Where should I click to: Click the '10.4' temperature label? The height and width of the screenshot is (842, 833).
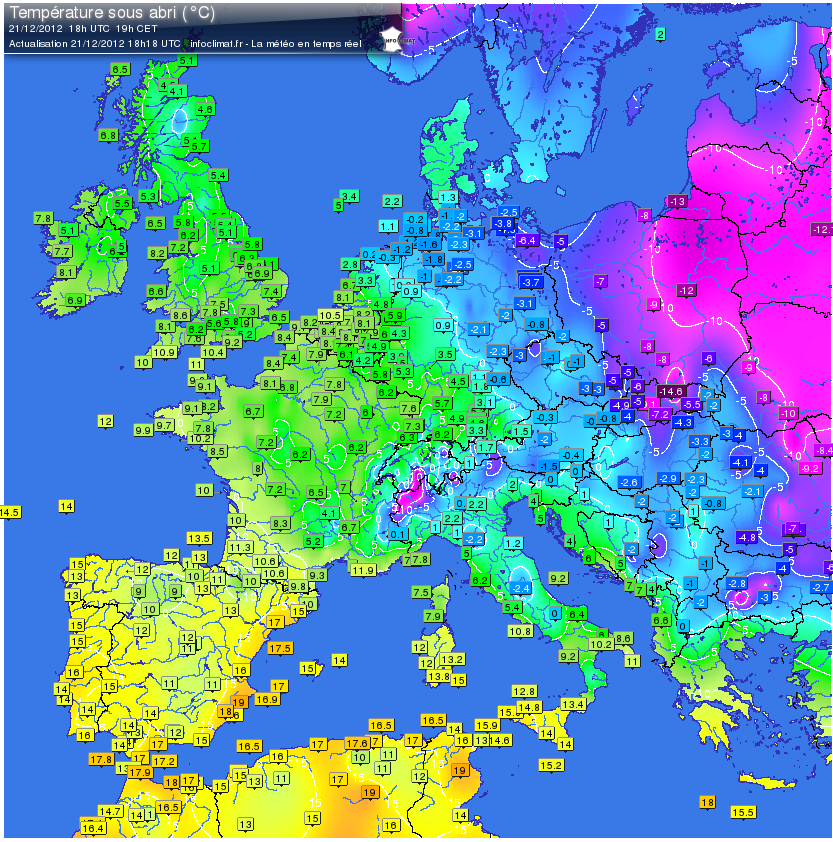[213, 352]
